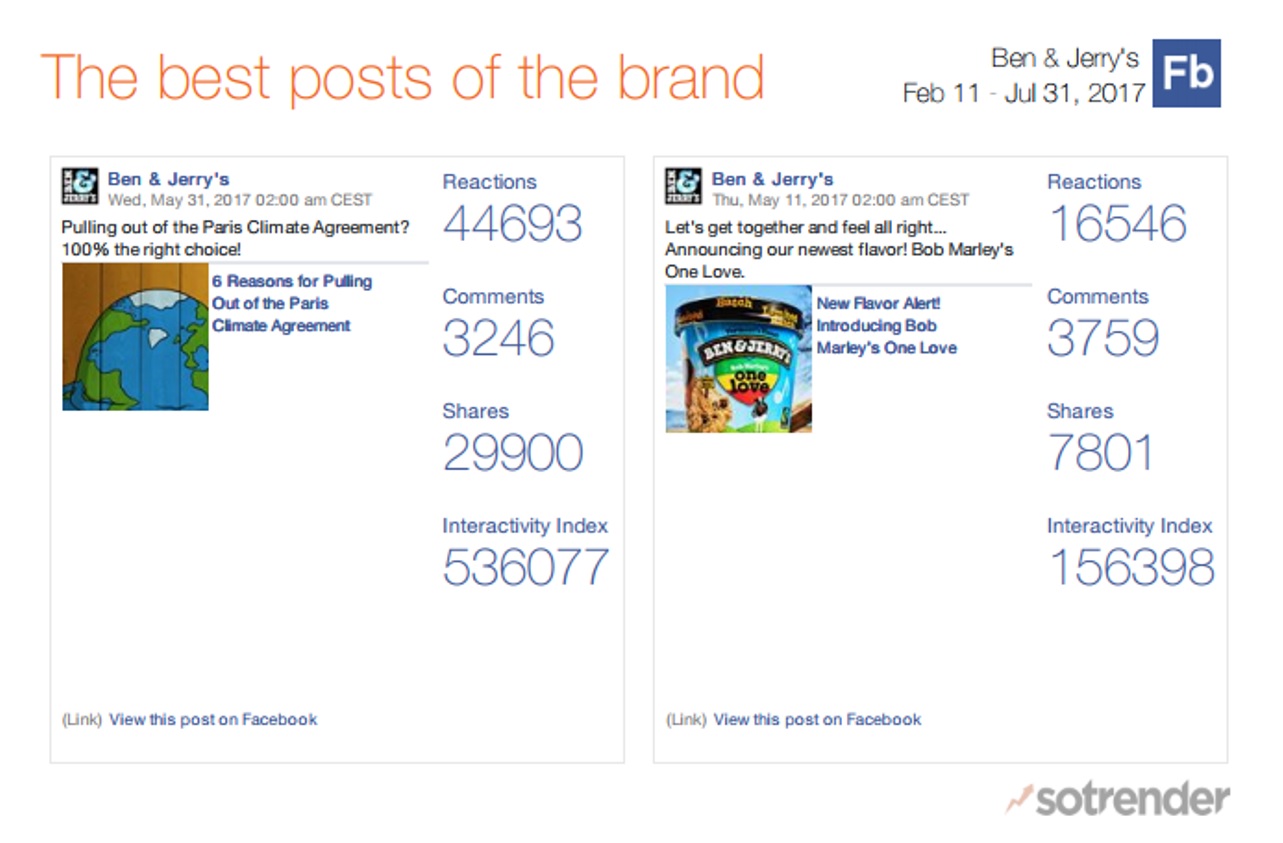Select the 156398 Interactivity Index value
Screen dimensions: 1283x843
pos(1131,568)
